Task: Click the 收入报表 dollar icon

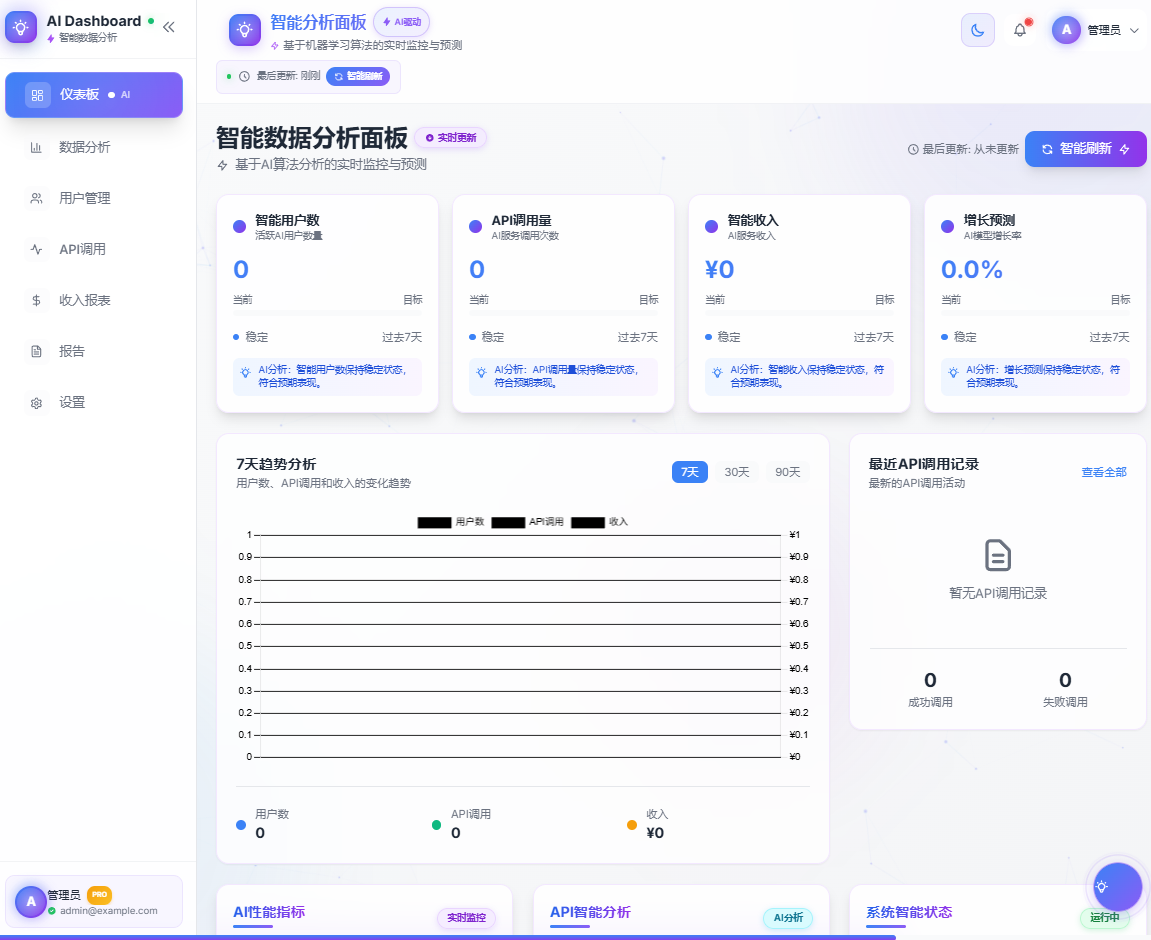Action: [x=37, y=300]
